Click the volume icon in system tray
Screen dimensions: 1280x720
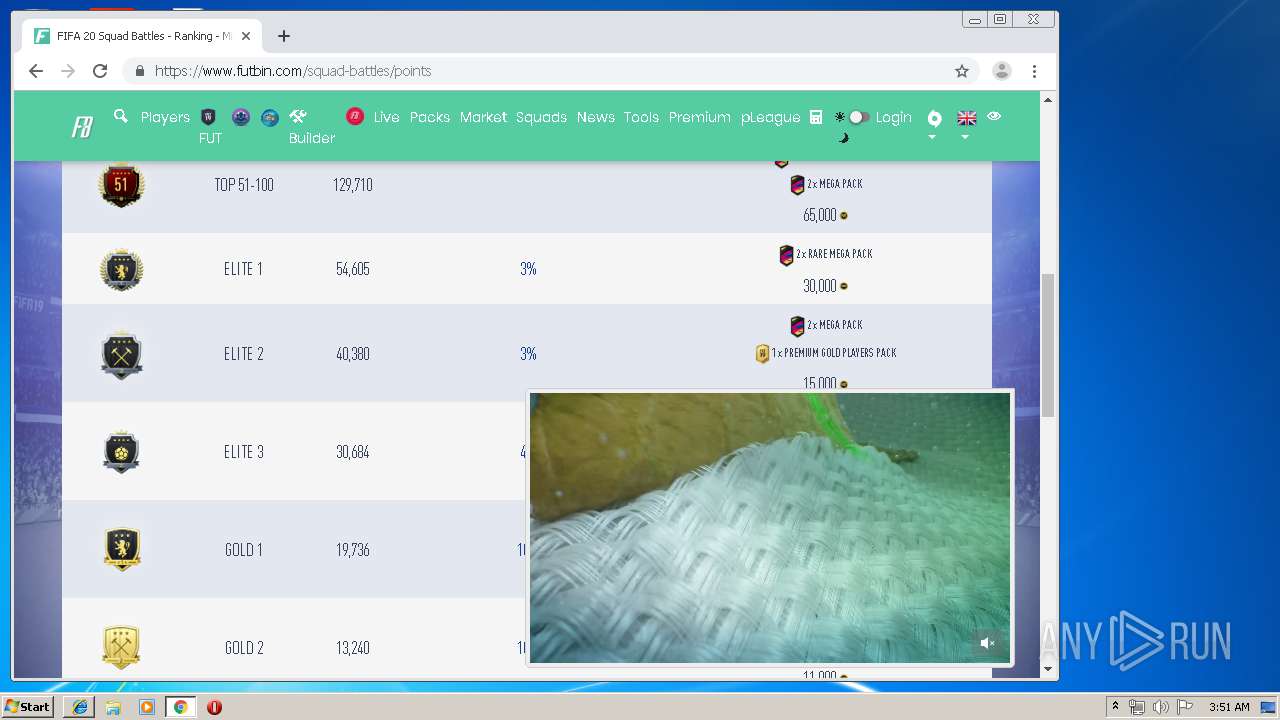(x=1160, y=707)
